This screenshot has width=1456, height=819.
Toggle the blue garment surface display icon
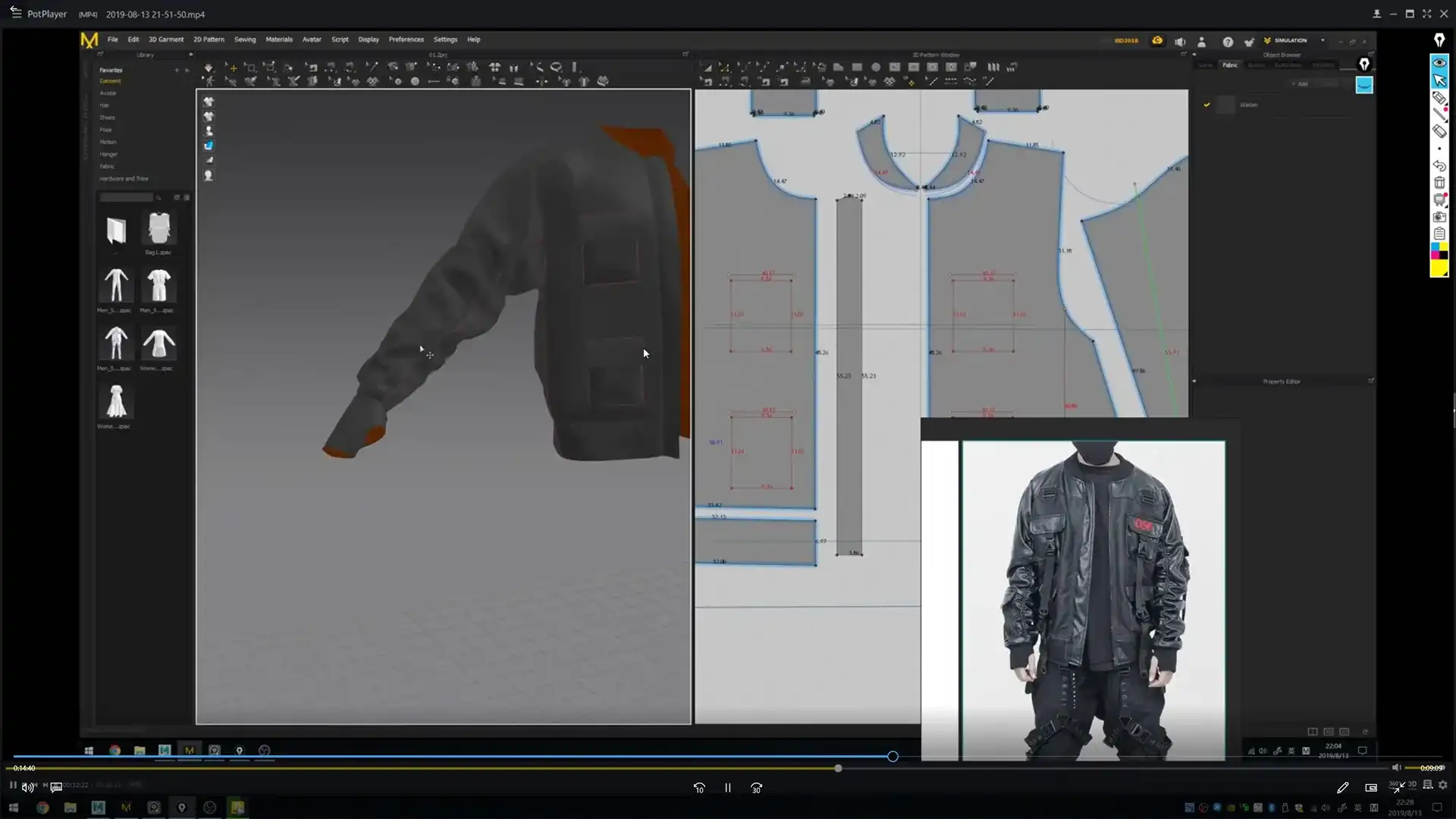[209, 146]
